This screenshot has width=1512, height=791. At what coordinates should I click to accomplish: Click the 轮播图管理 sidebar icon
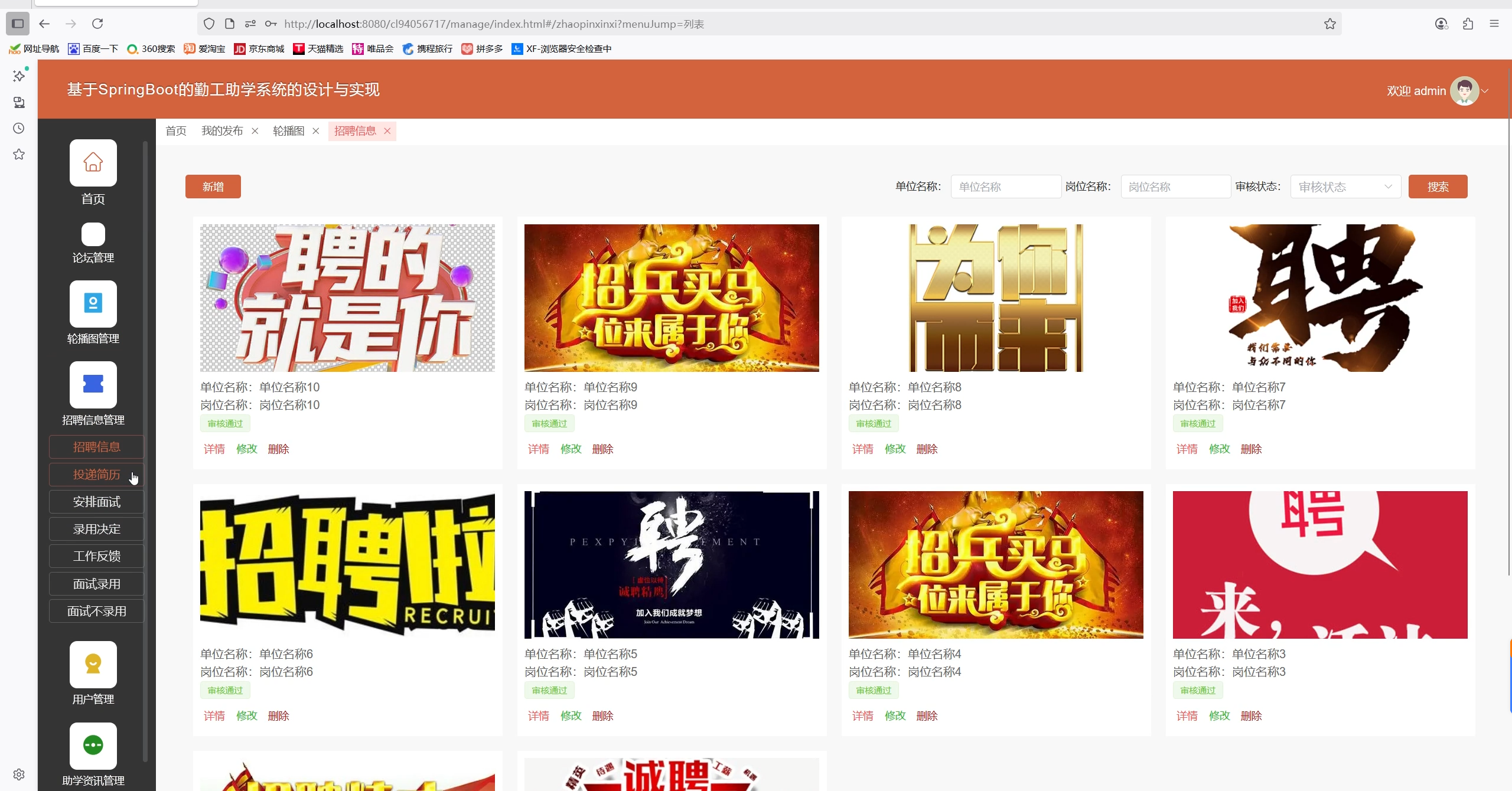93,303
